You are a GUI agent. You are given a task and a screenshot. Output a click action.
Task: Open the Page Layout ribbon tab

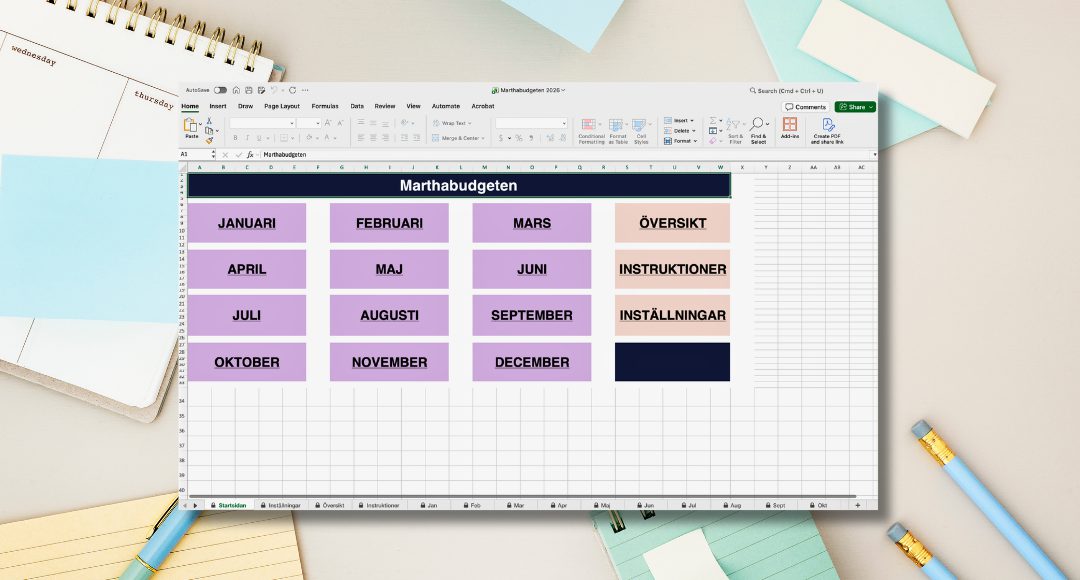281,106
